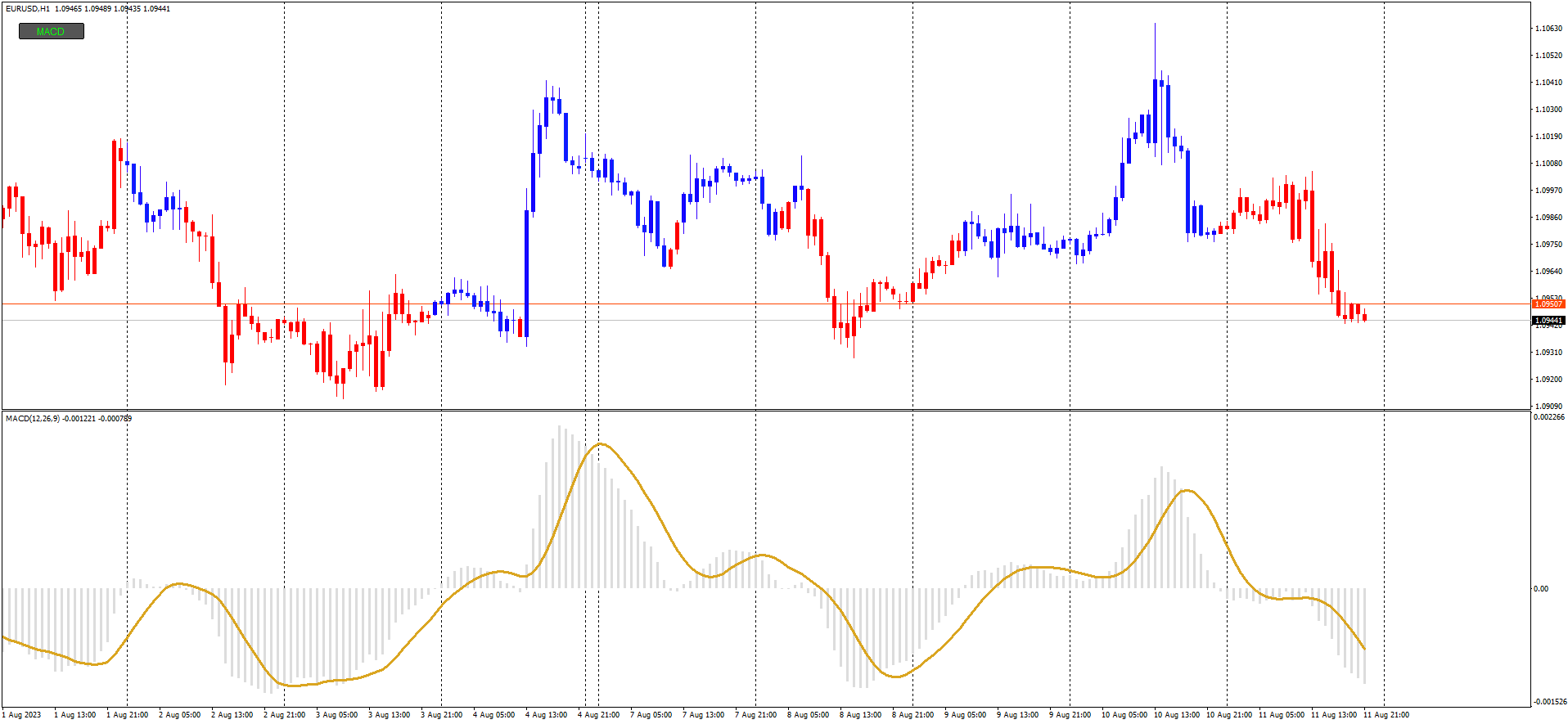The image size is (1568, 724).
Task: Click the 8 Aug 21:00 time label
Action: click(912, 715)
